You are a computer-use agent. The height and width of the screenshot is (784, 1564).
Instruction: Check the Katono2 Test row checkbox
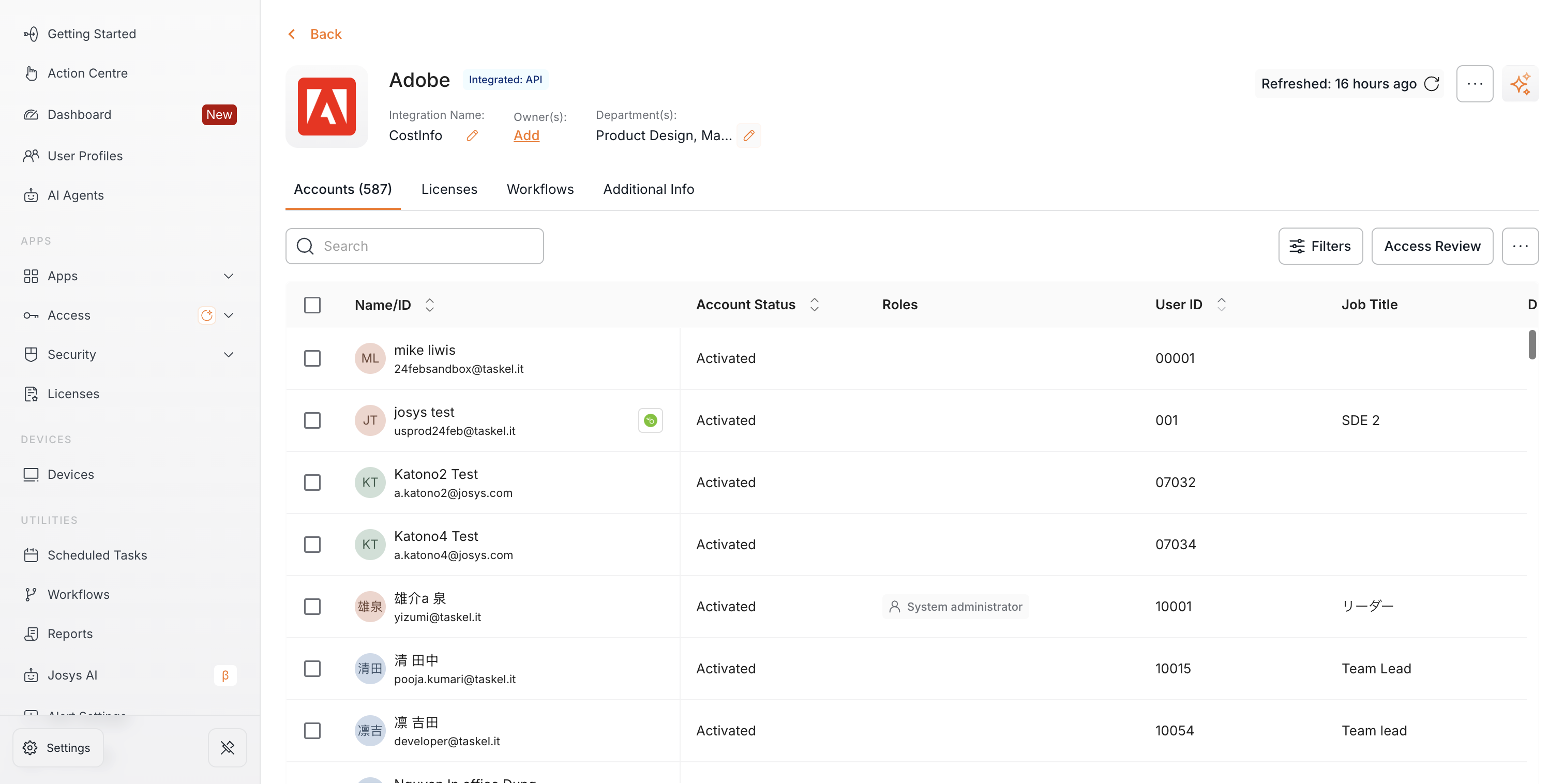pyautogui.click(x=312, y=482)
